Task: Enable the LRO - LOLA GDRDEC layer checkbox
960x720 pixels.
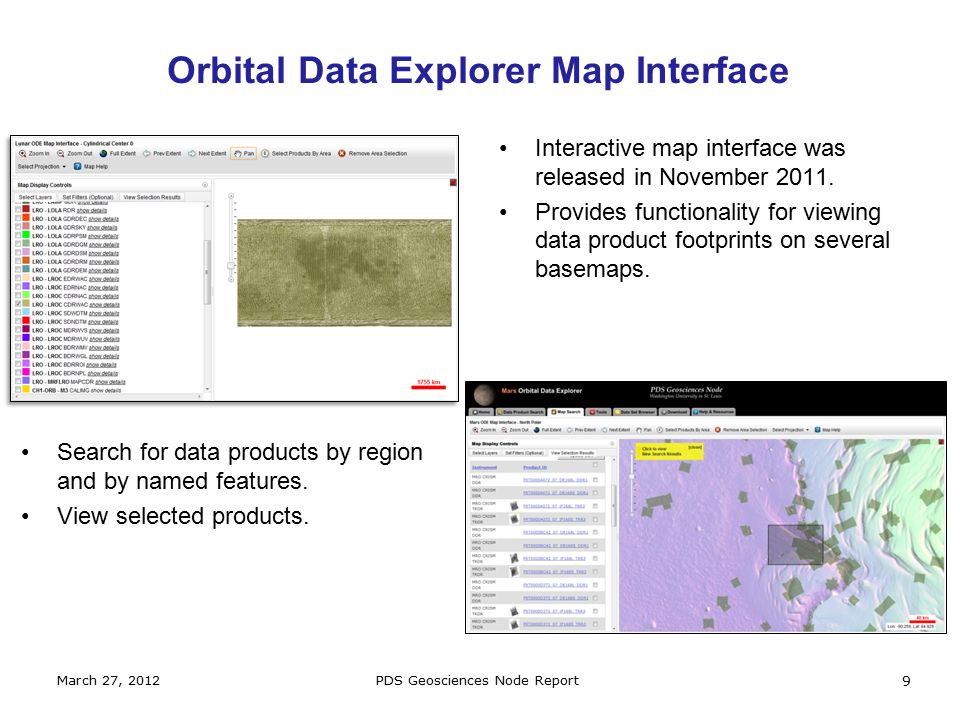Action: 18,219
